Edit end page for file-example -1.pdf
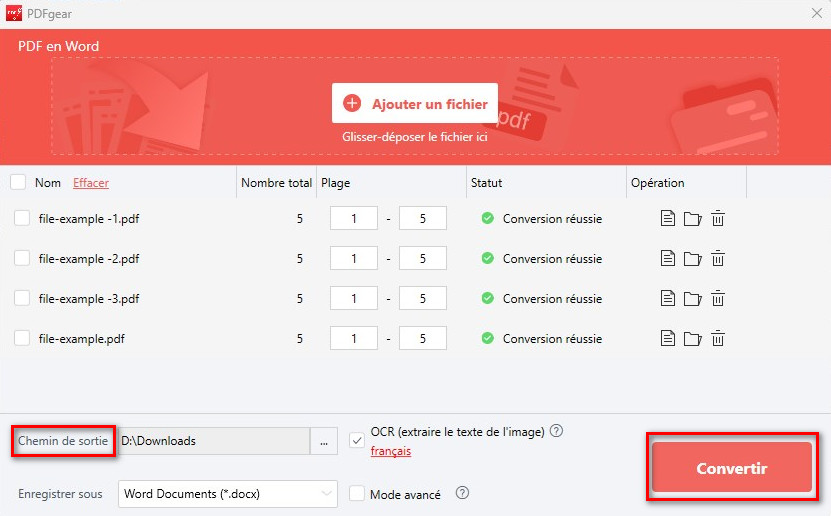 click(x=422, y=218)
